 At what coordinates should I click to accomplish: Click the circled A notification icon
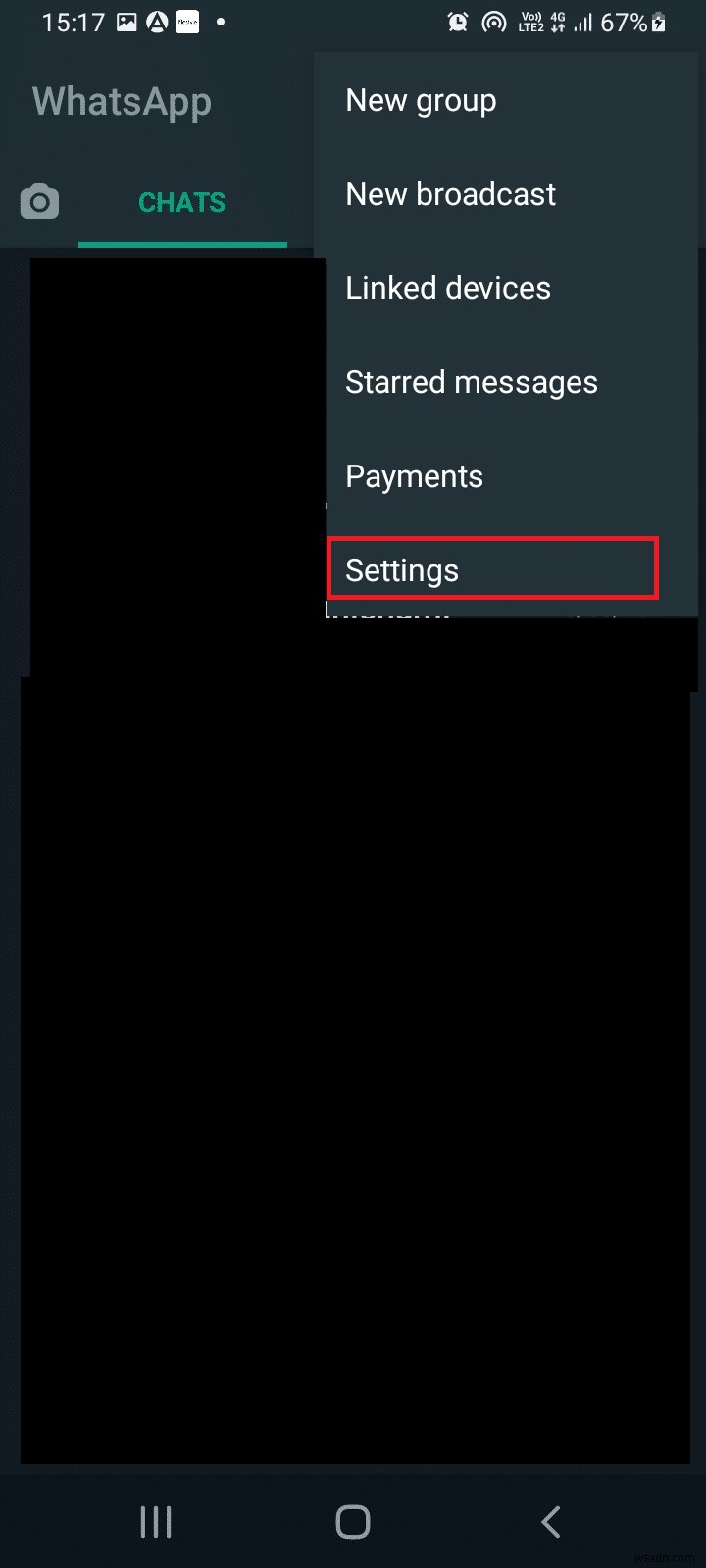pos(157,22)
